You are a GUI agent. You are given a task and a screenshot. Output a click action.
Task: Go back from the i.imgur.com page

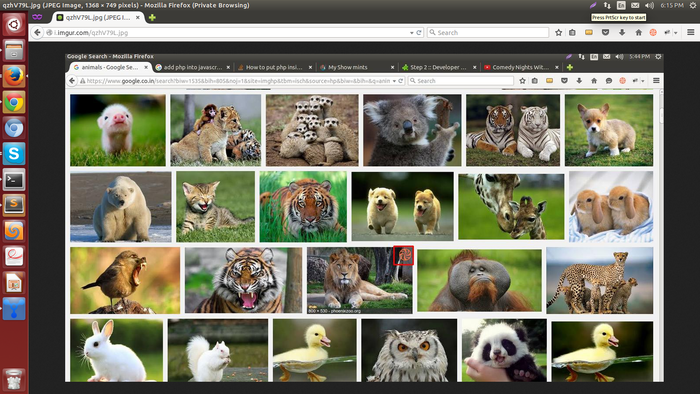click(x=38, y=33)
